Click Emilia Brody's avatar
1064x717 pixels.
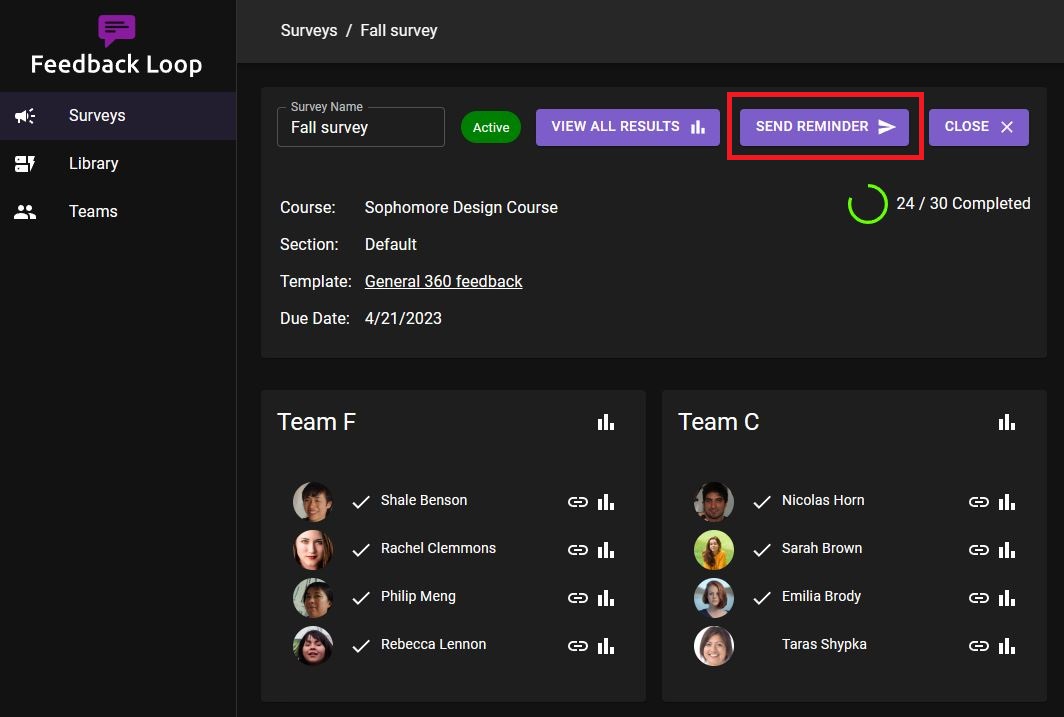714,598
